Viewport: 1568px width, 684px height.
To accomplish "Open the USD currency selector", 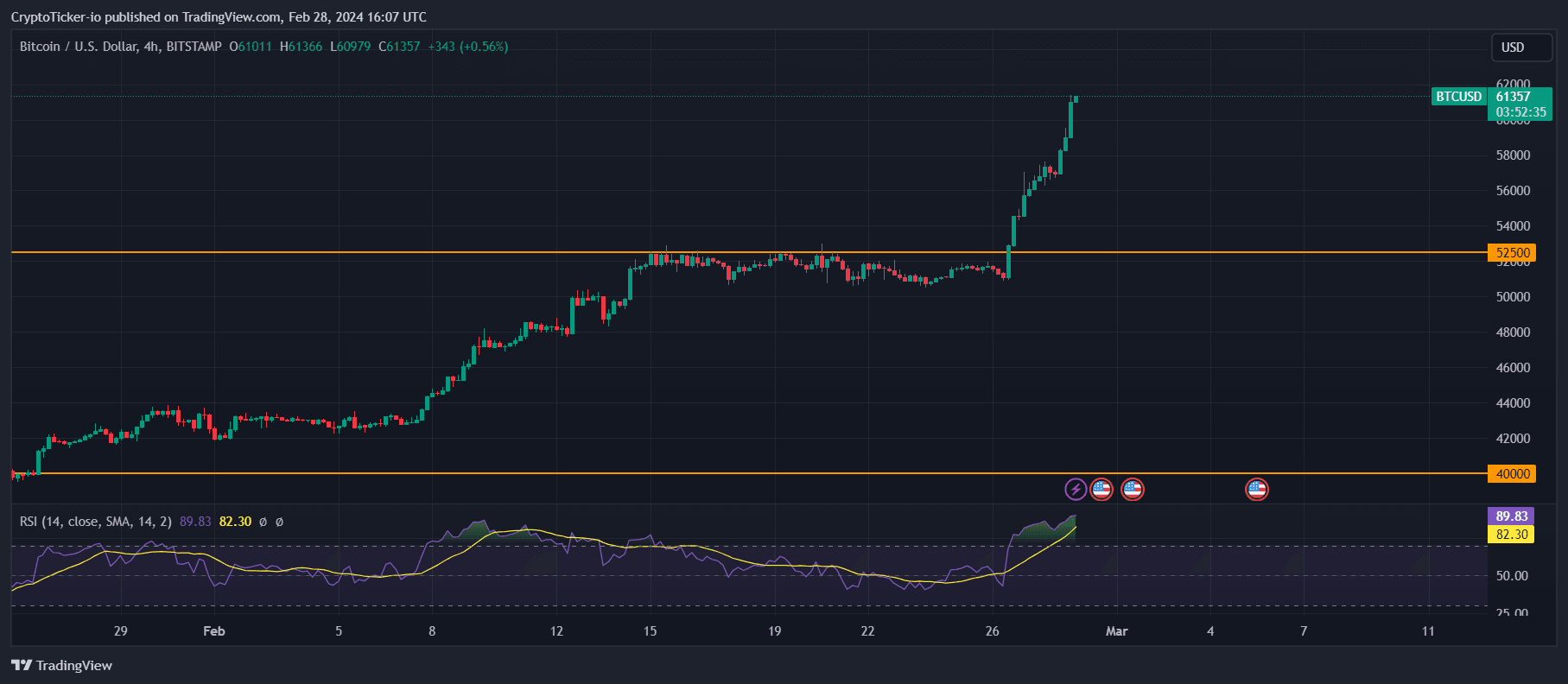I will [1520, 47].
